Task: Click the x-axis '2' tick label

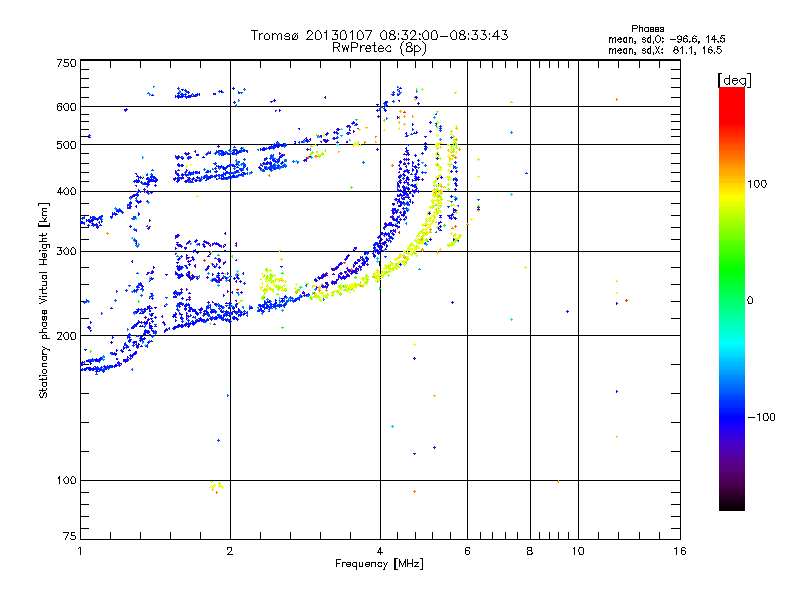Action: point(230,551)
